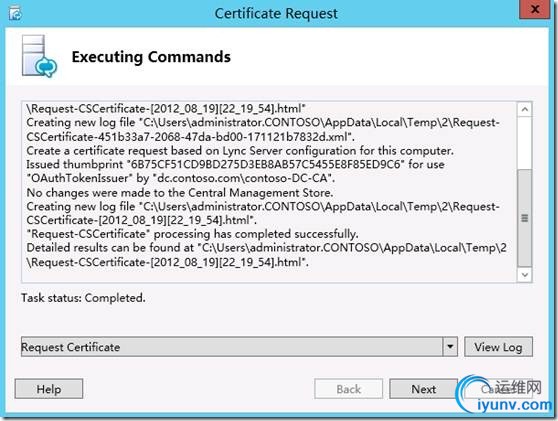
Task: Click 'No changes were made to the Central Management Store.'
Action: pos(180,193)
